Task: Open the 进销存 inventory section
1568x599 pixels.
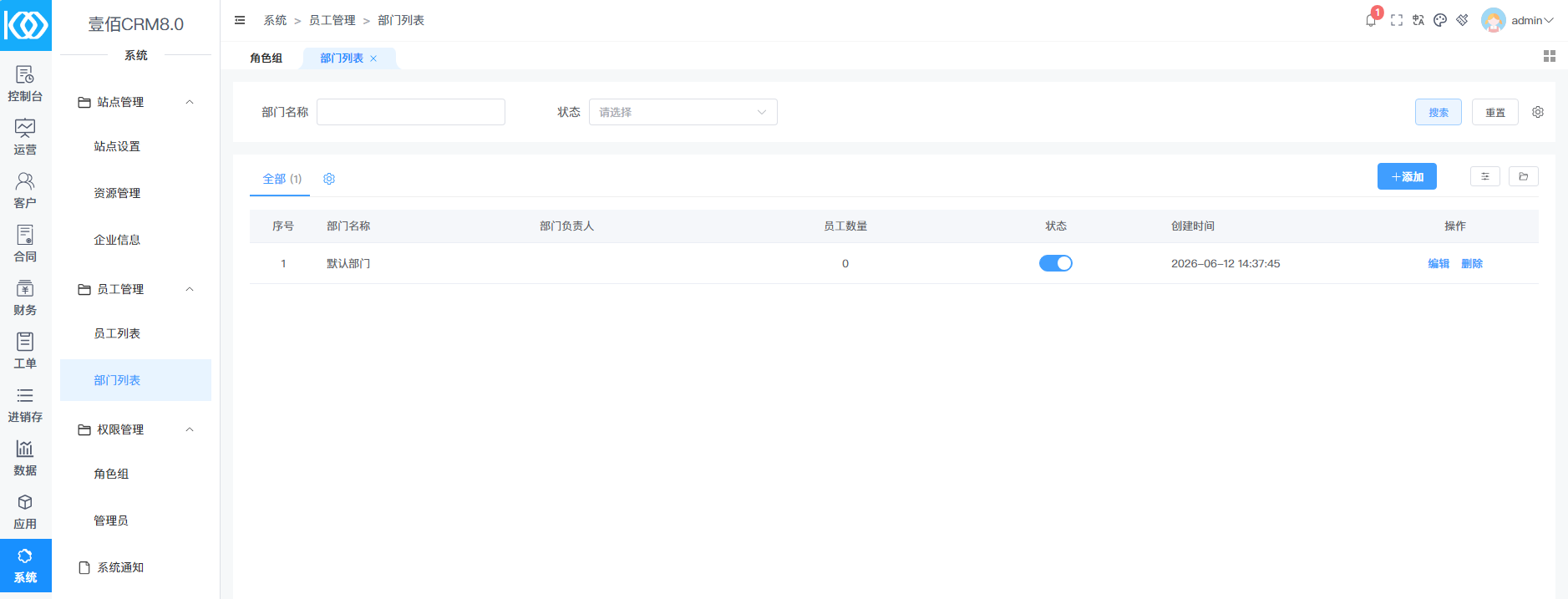Action: [x=25, y=405]
